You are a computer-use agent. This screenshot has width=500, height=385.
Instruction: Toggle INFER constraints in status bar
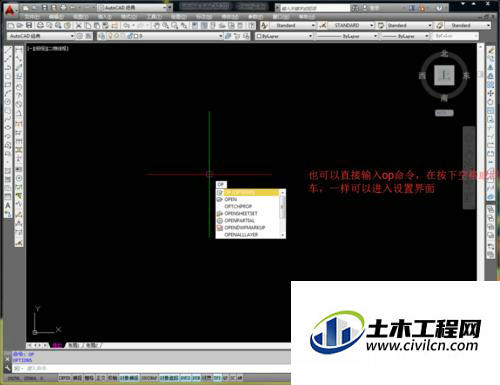(64, 378)
